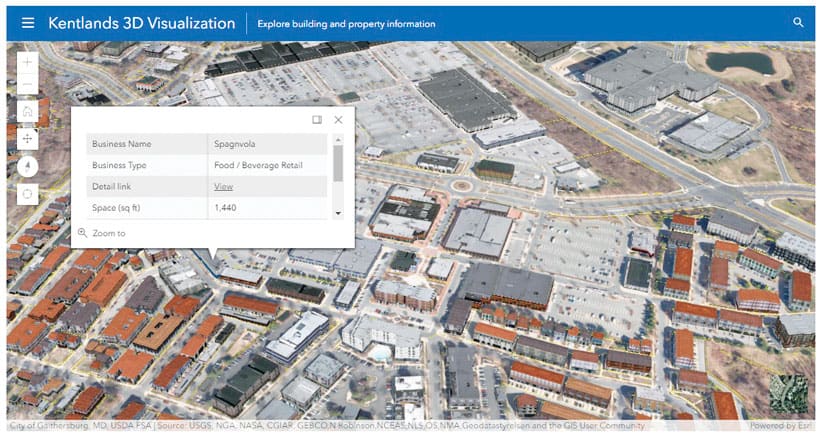Open the View detail link

(223, 187)
